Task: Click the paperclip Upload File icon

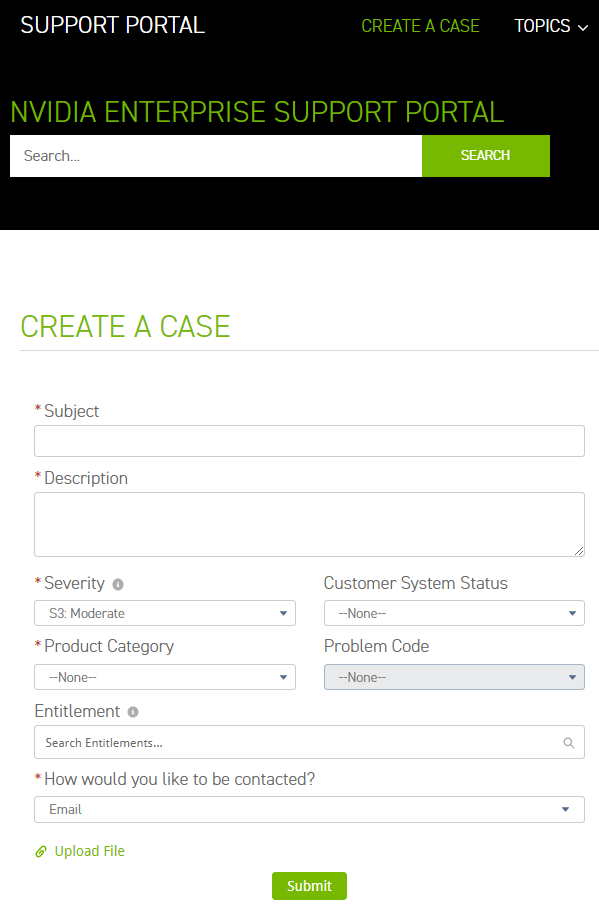Action: pos(41,851)
